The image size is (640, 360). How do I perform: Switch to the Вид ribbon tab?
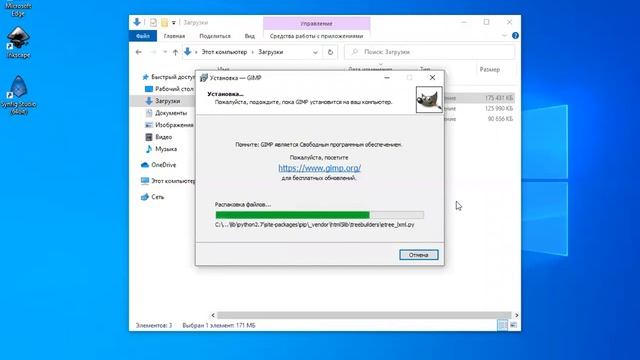pyautogui.click(x=249, y=36)
